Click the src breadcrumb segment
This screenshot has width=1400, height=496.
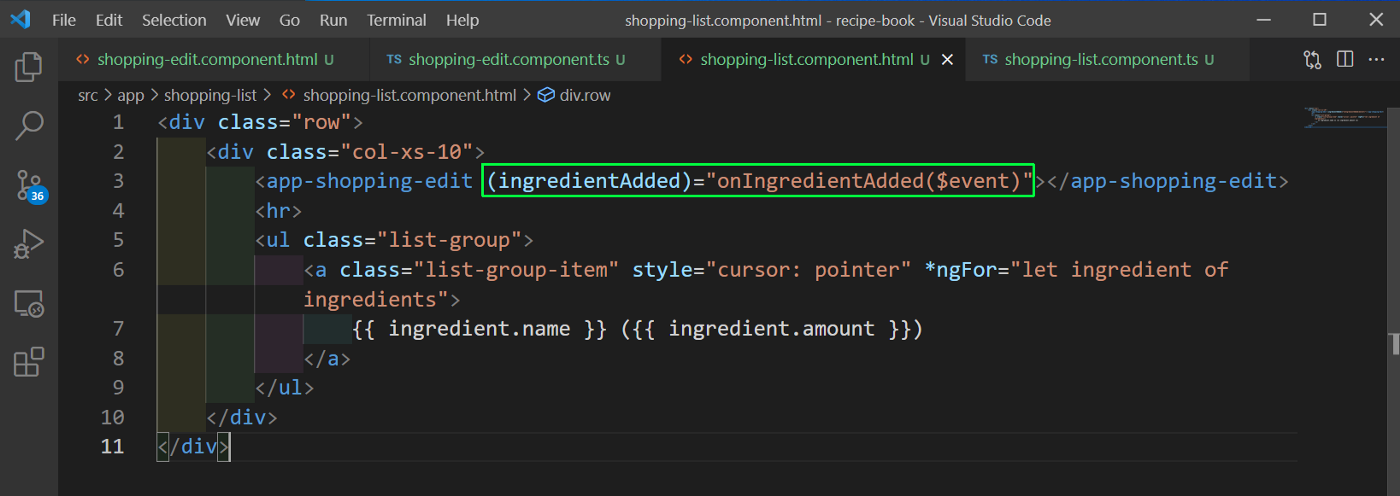point(88,95)
